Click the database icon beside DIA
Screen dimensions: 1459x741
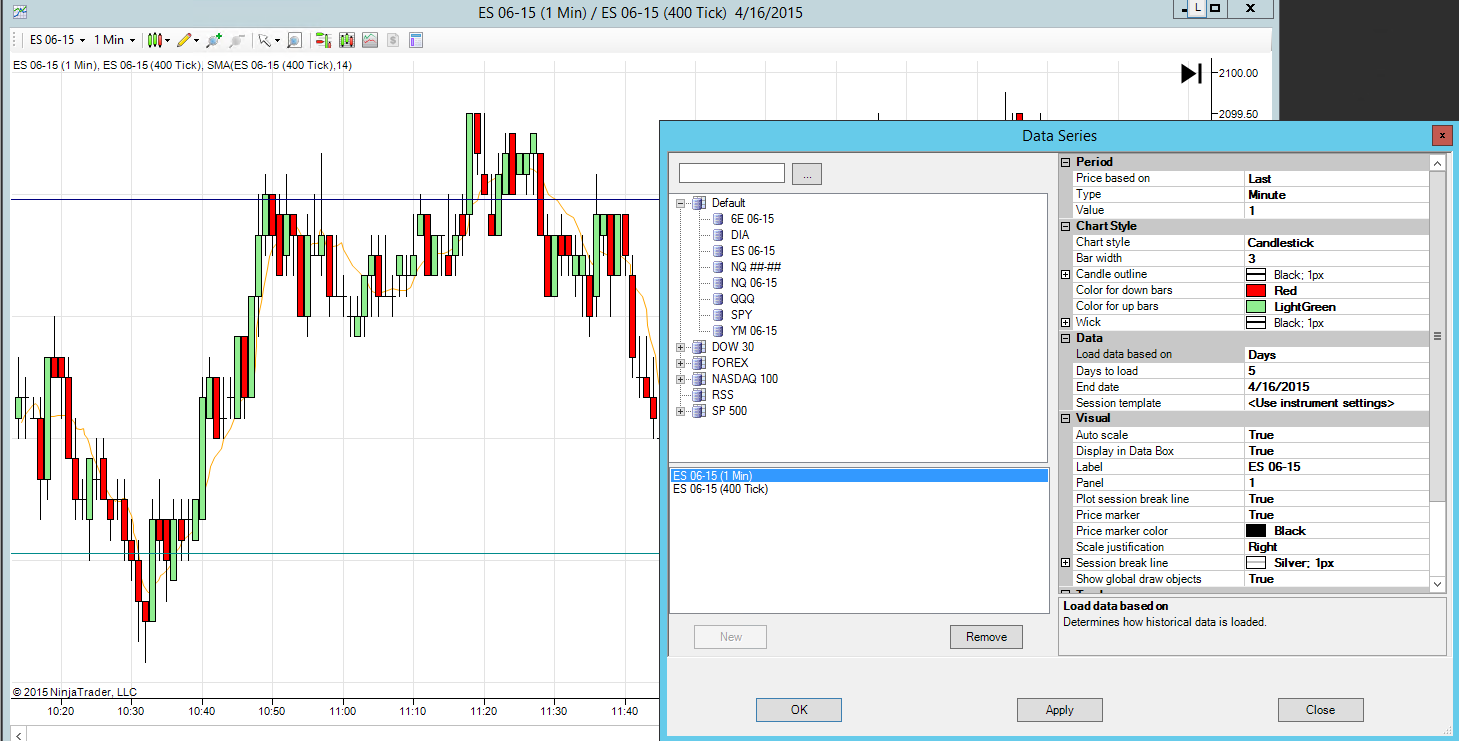pos(719,235)
